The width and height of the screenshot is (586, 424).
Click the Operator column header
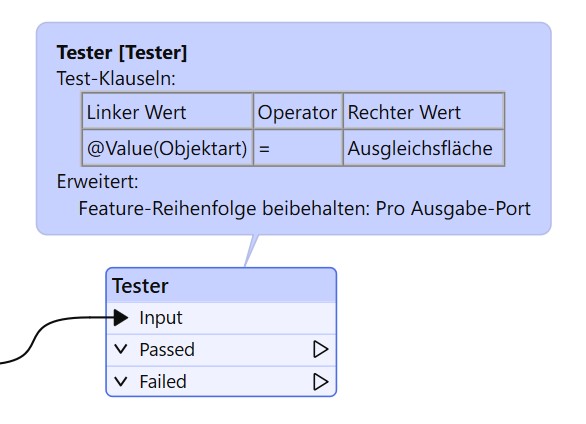(298, 112)
